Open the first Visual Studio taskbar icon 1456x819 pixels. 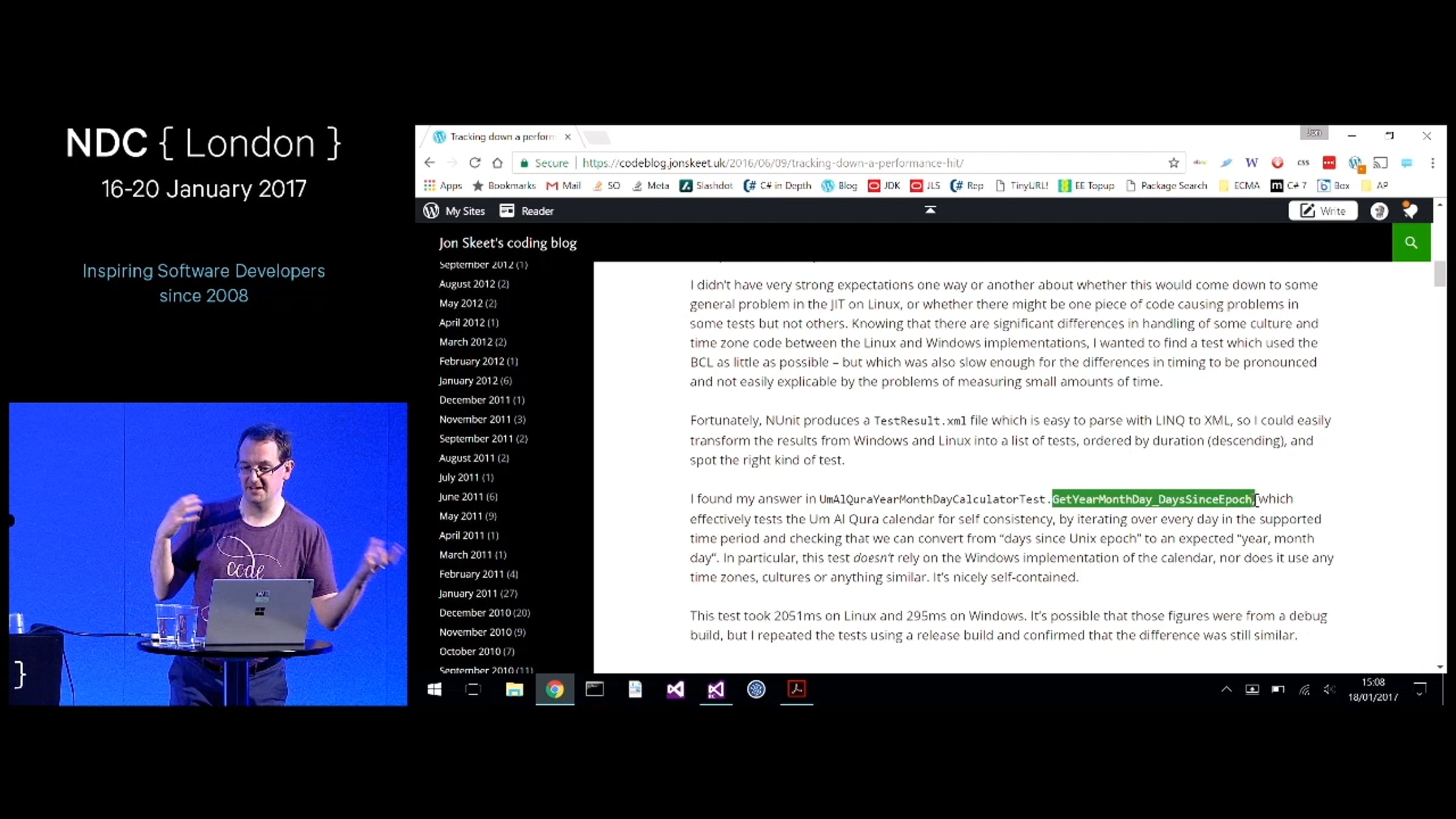click(x=675, y=690)
